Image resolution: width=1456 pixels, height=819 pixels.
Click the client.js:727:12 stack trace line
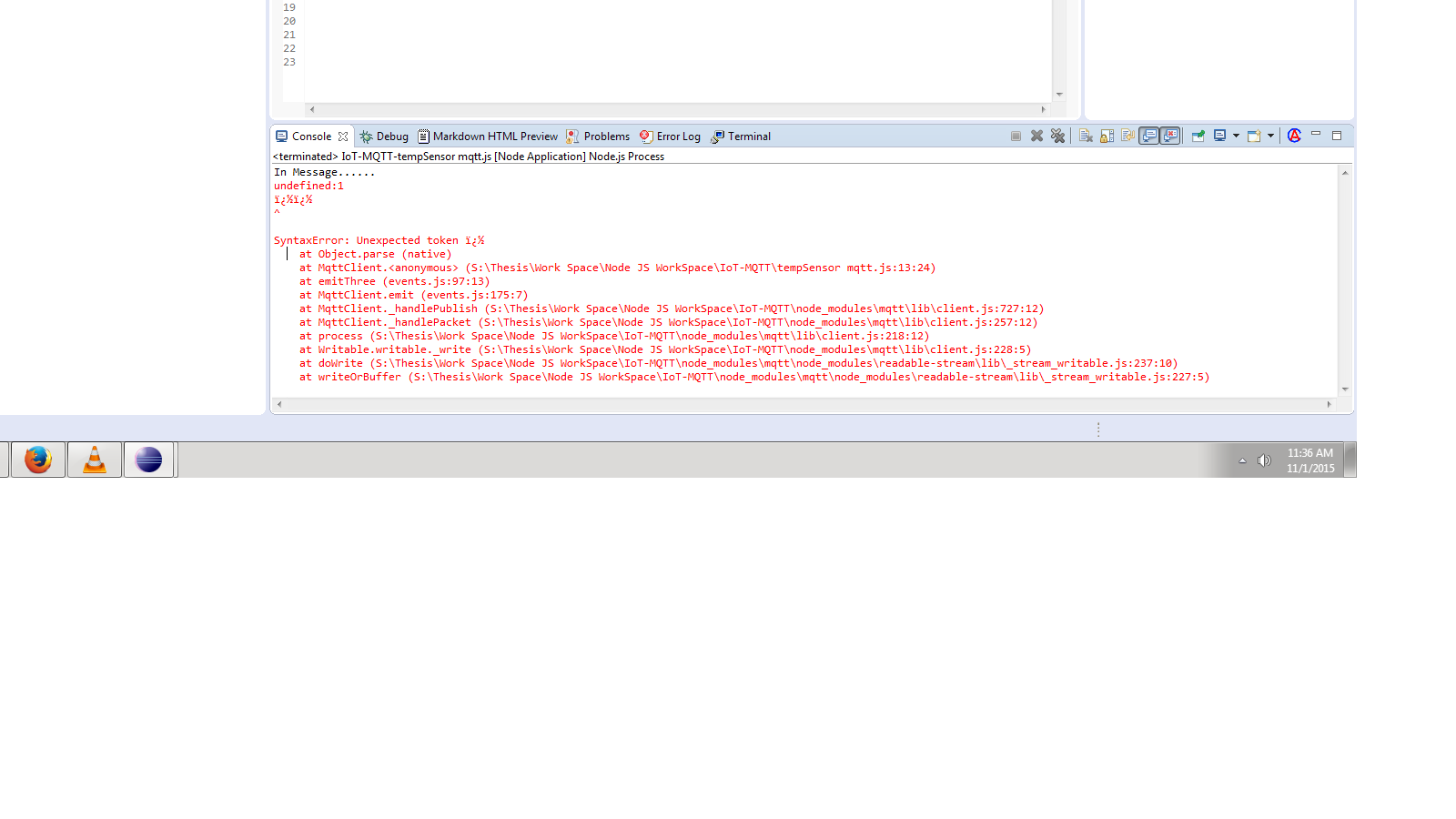(672, 308)
